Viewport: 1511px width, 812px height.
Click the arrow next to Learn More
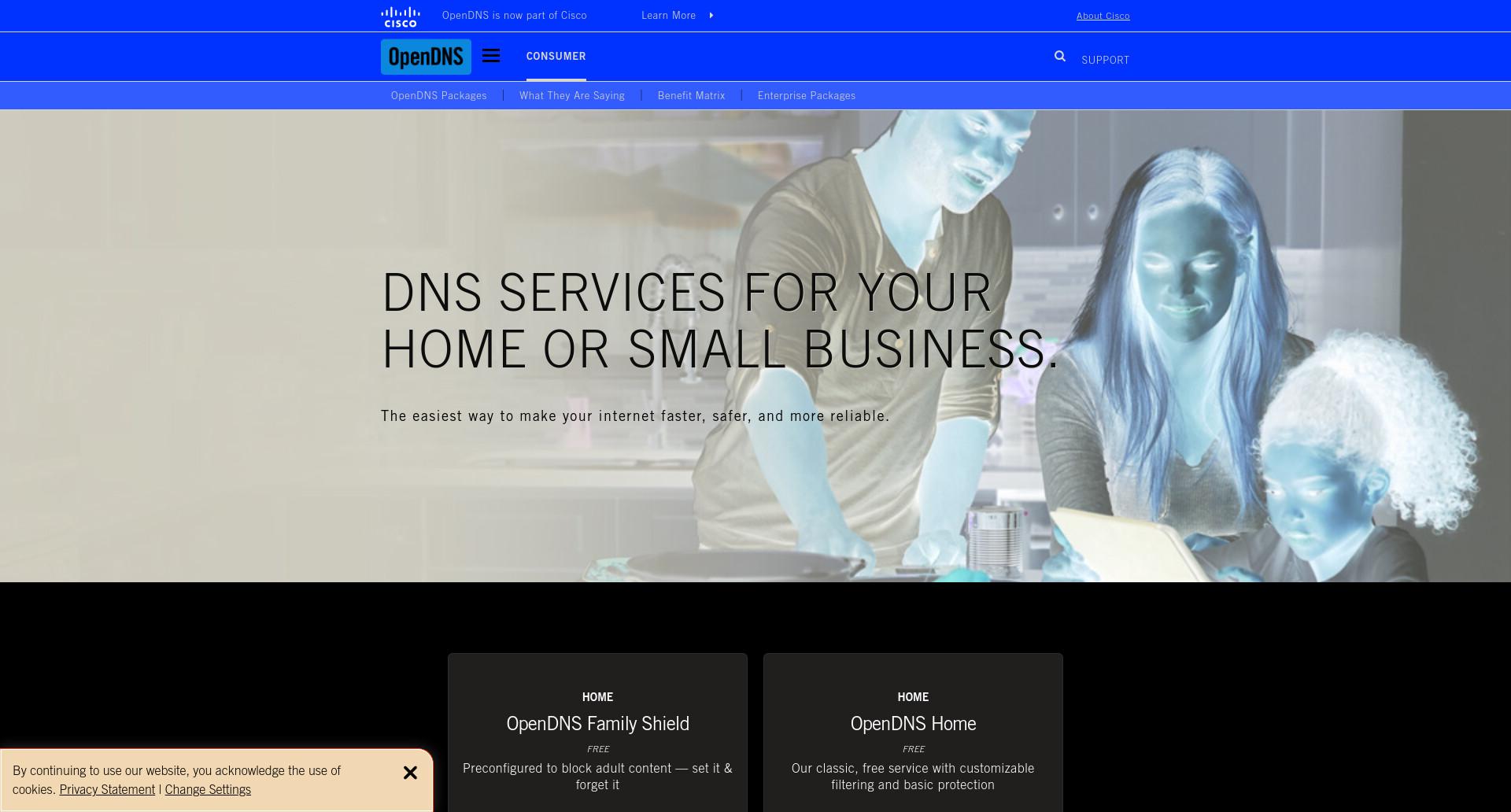[711, 16]
